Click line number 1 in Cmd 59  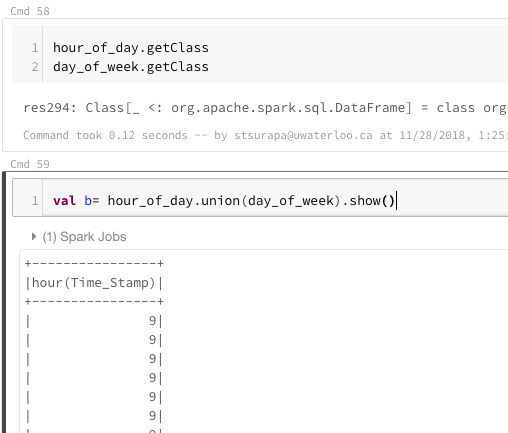tap(35, 201)
